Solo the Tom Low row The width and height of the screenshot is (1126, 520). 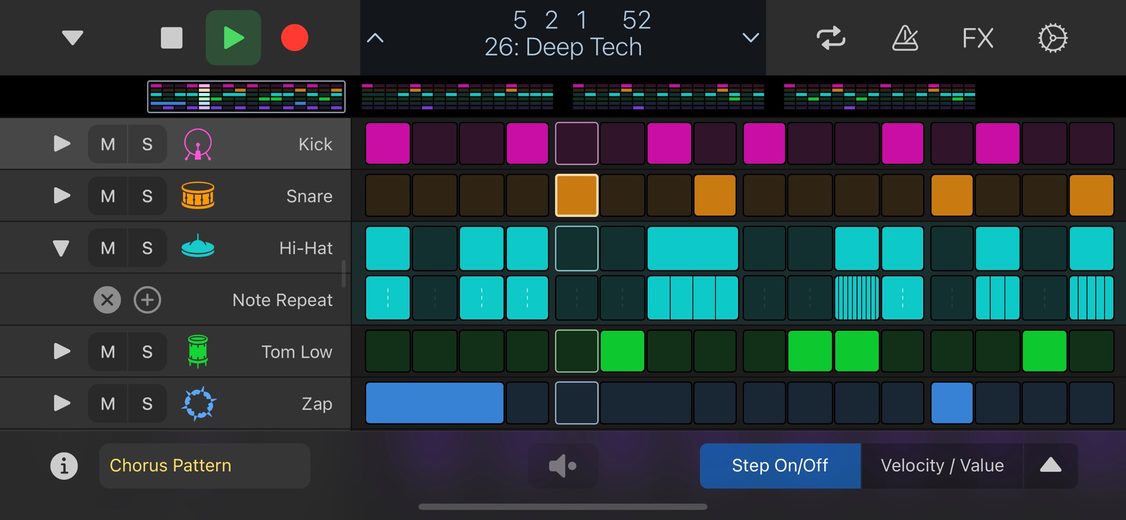[147, 352]
